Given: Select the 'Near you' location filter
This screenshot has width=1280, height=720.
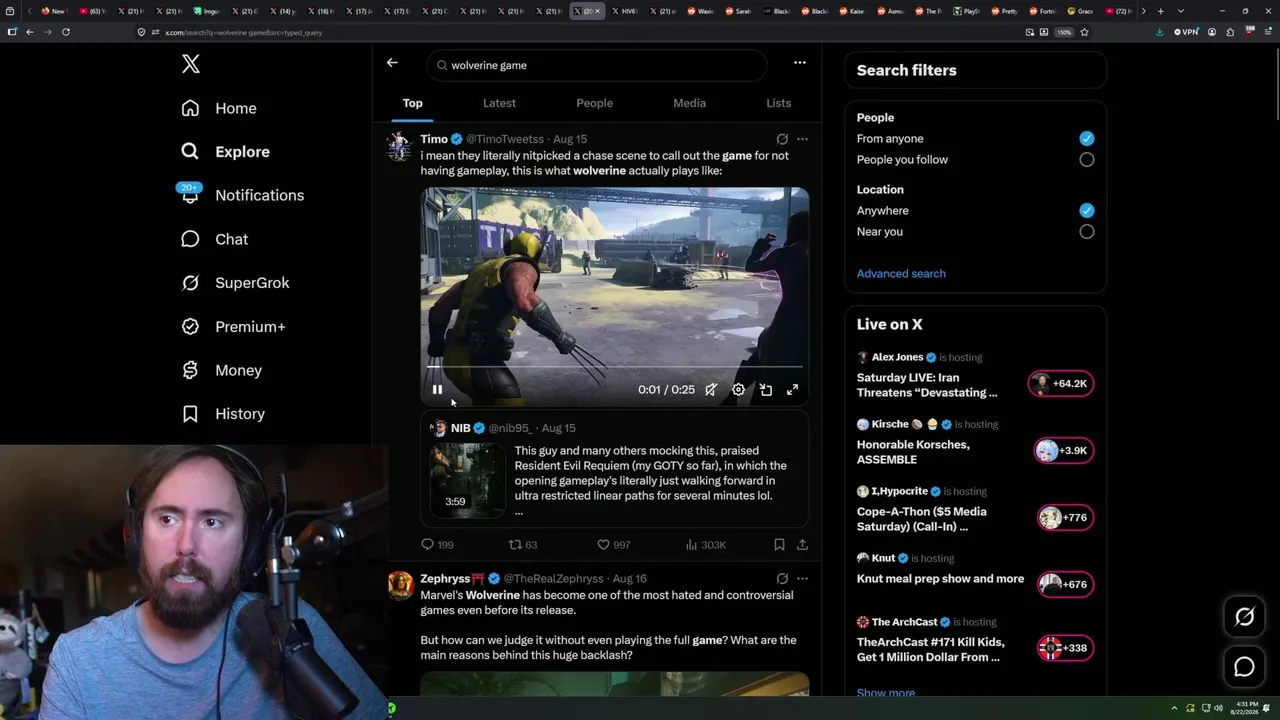Looking at the screenshot, I should 1087,232.
